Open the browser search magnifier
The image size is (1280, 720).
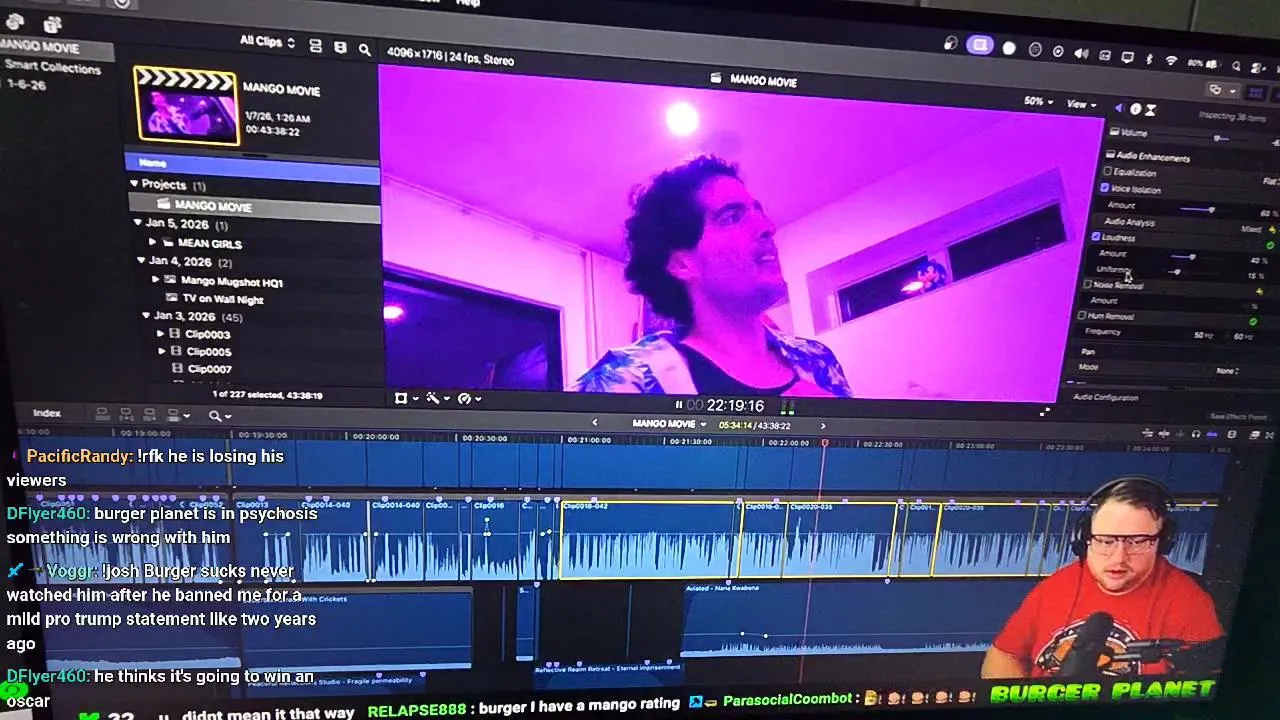pyautogui.click(x=365, y=49)
